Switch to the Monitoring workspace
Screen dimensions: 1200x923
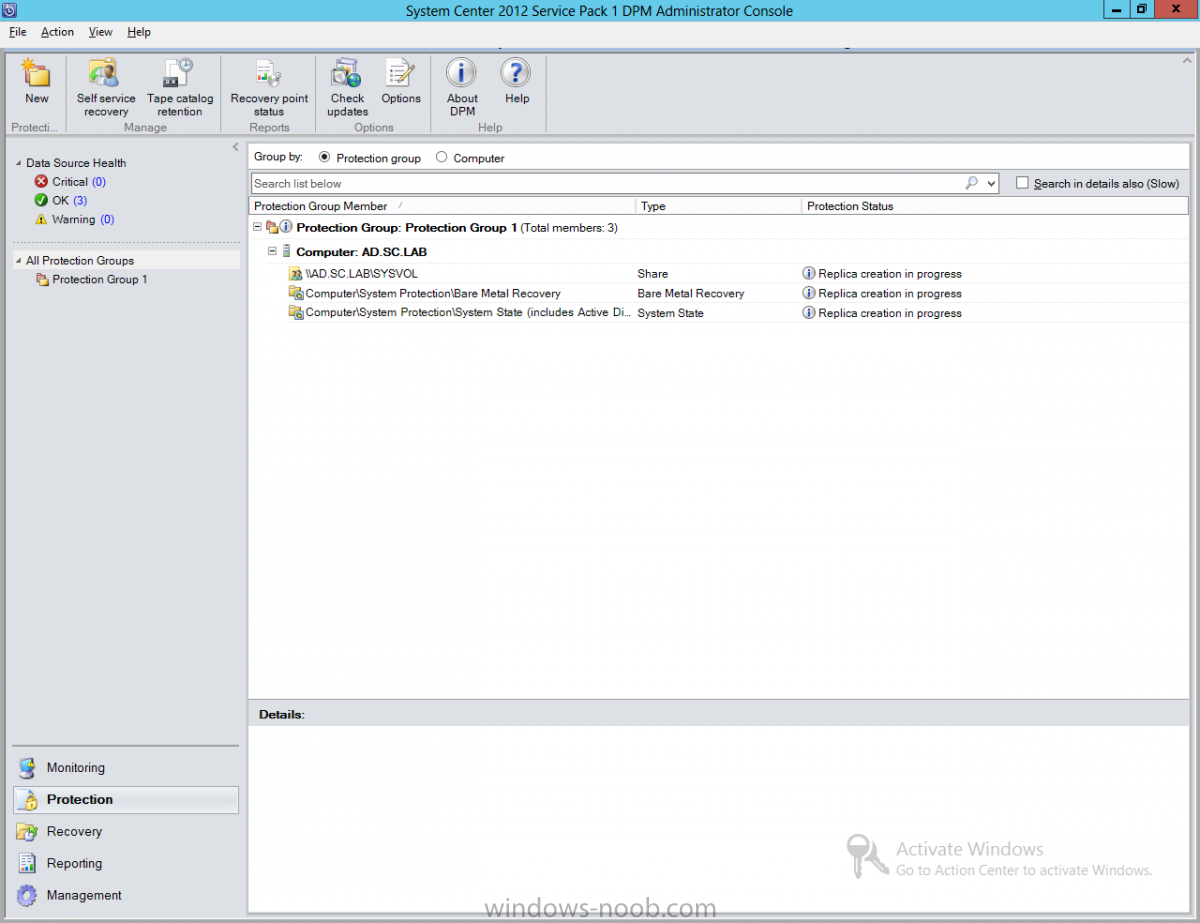126,768
